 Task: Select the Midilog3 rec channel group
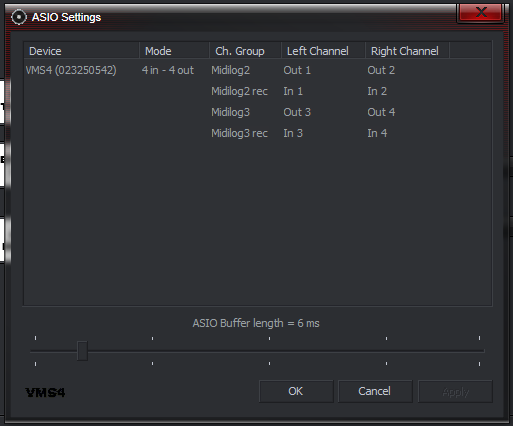coord(239,133)
